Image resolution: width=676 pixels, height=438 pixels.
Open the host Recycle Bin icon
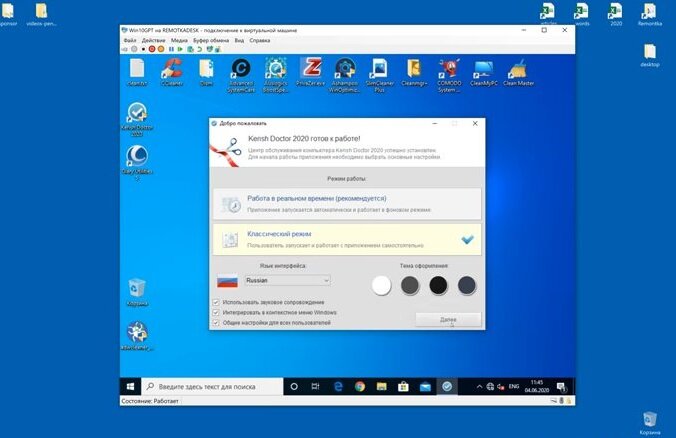click(649, 423)
